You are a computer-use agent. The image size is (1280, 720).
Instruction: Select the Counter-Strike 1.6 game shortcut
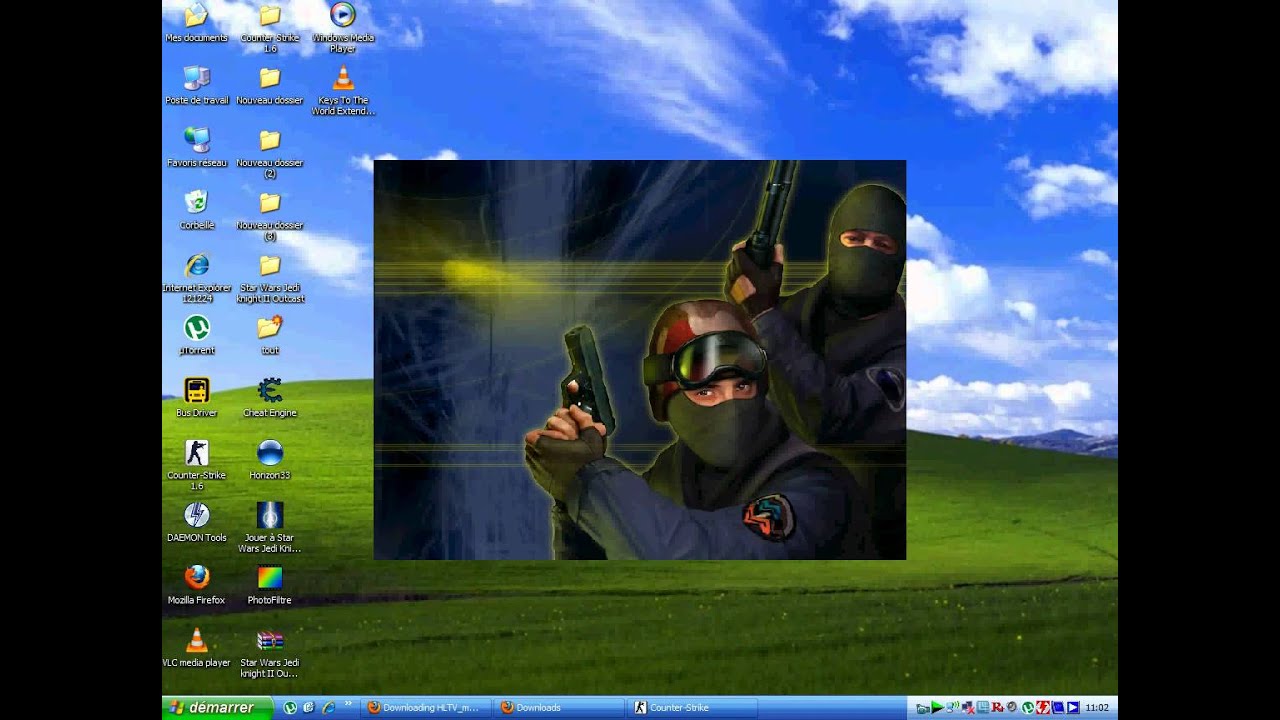(x=197, y=465)
